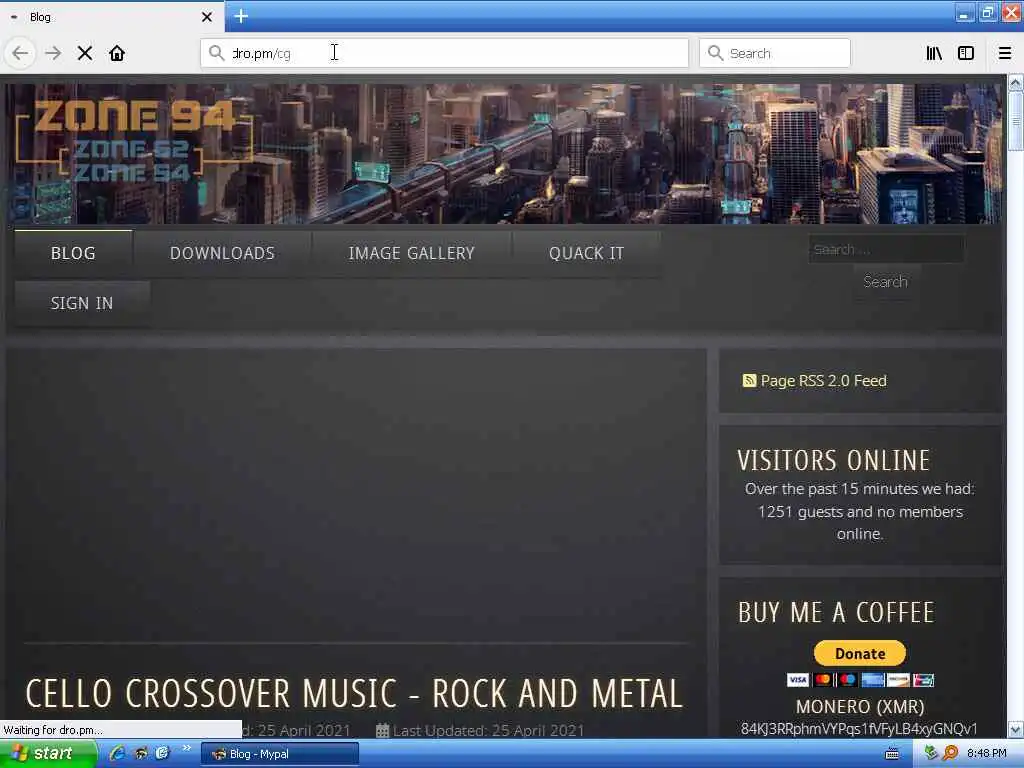Image resolution: width=1024 pixels, height=768 pixels.
Task: Toggle the sidebar view icon
Action: 966,53
